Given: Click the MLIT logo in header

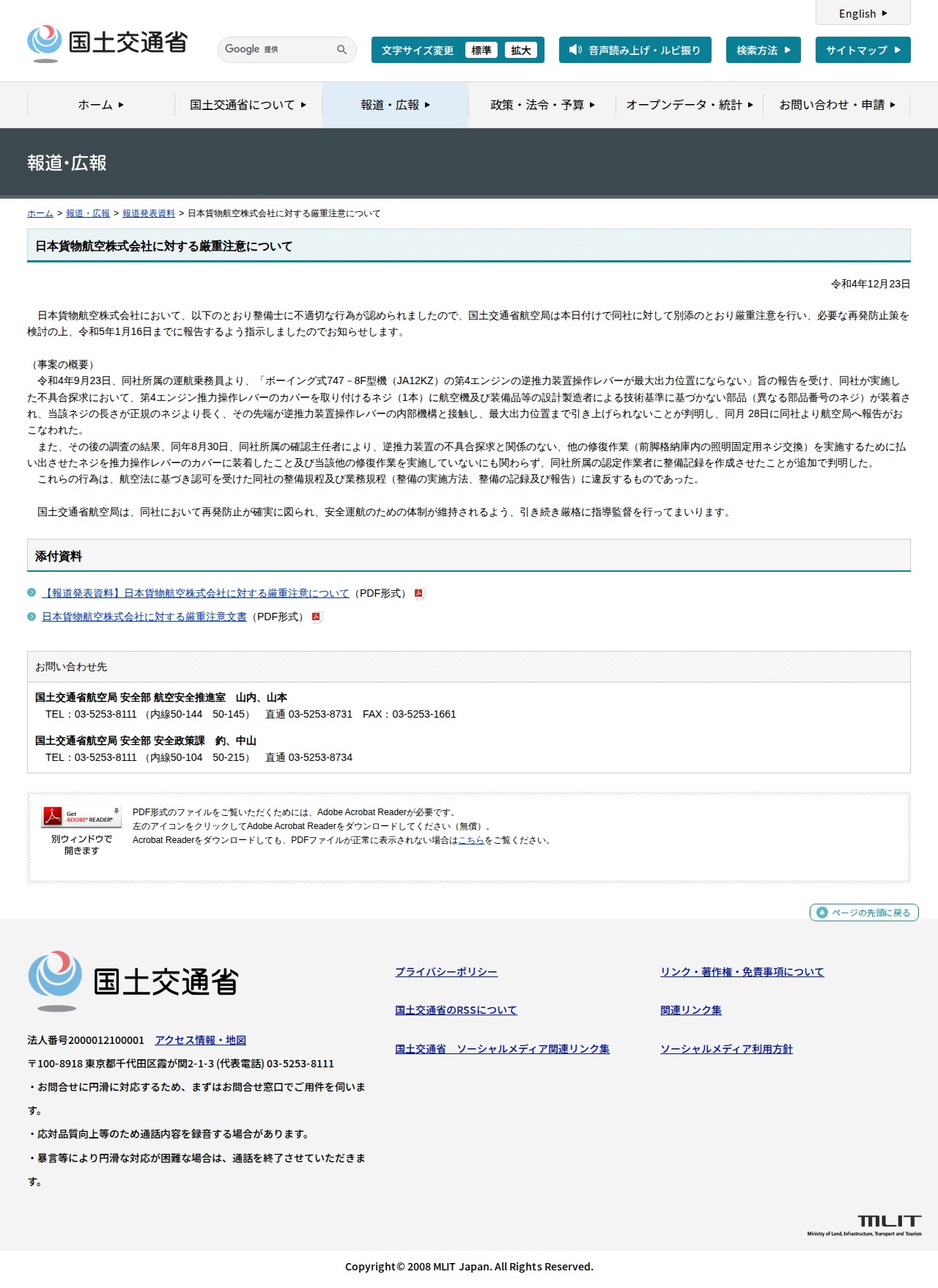Looking at the screenshot, I should click(x=108, y=43).
